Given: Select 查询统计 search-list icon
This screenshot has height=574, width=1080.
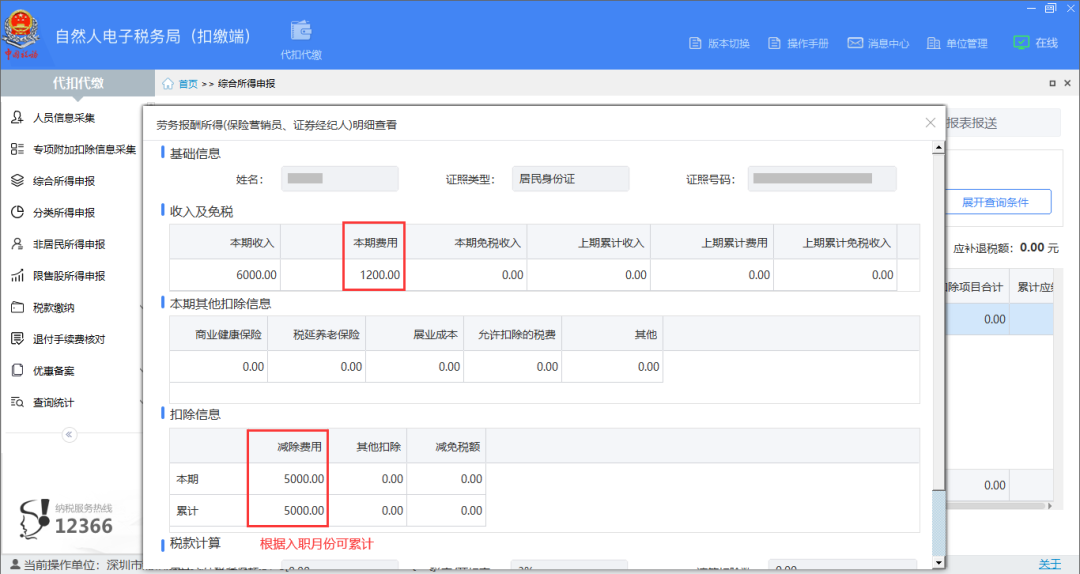Looking at the screenshot, I should pyautogui.click(x=17, y=402).
